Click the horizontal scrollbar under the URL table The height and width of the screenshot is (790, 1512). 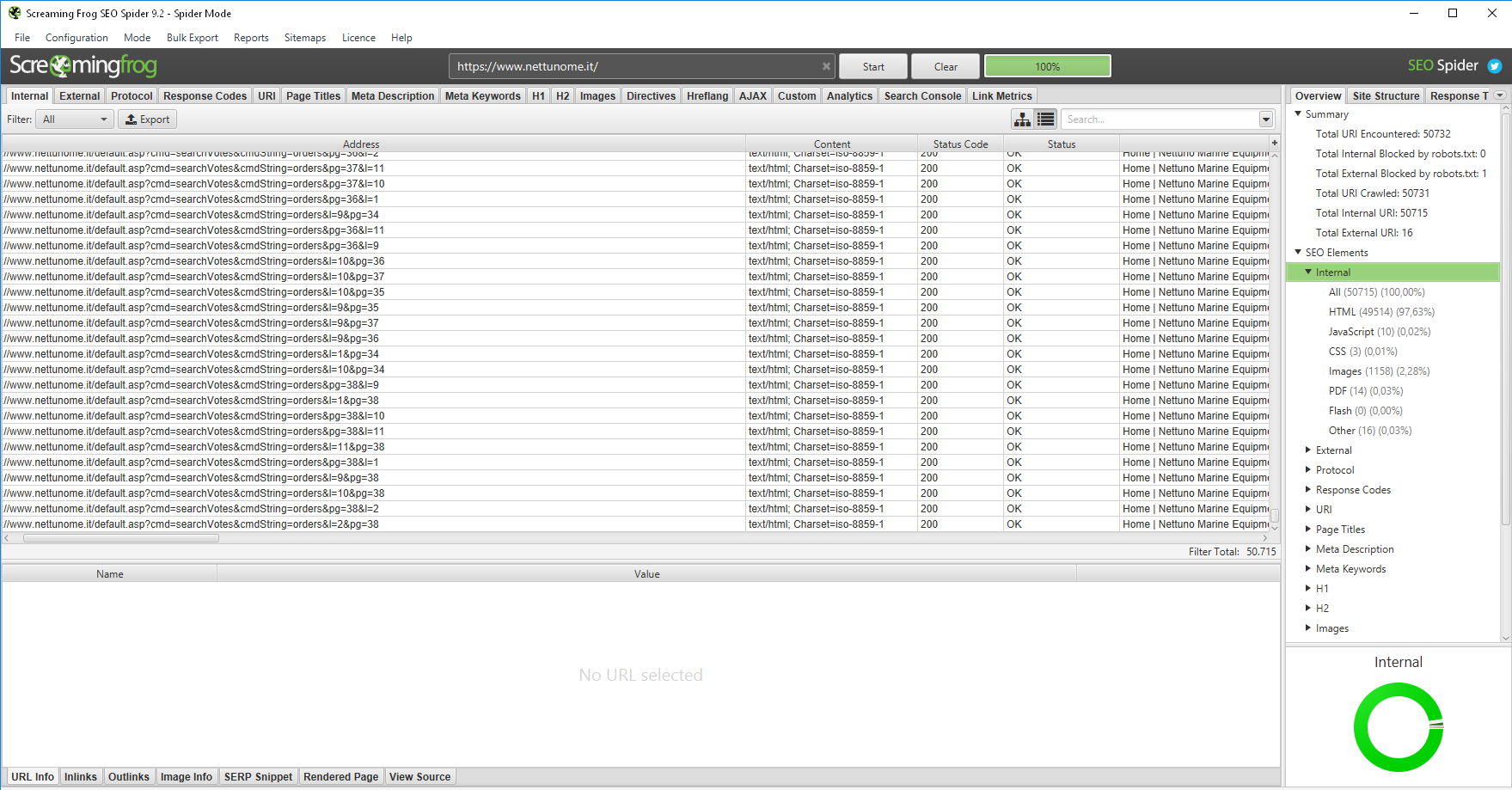point(121,538)
